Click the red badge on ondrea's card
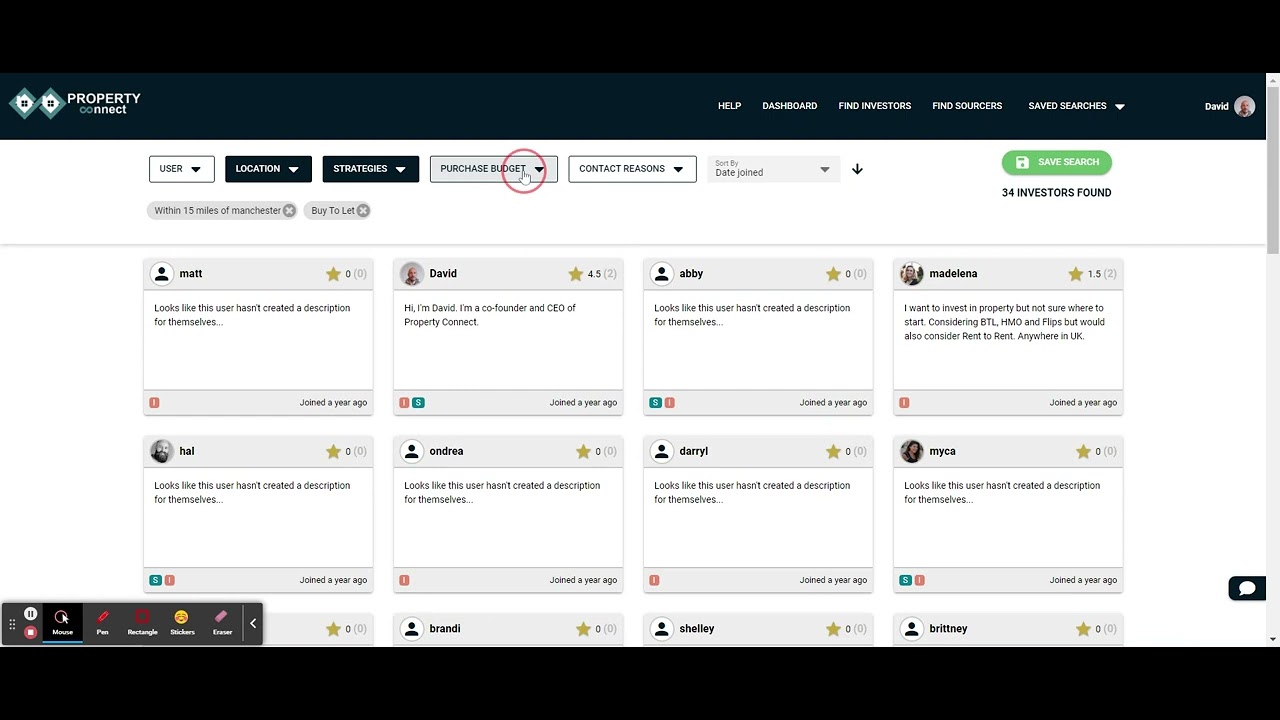Image resolution: width=1280 pixels, height=720 pixels. click(x=404, y=580)
